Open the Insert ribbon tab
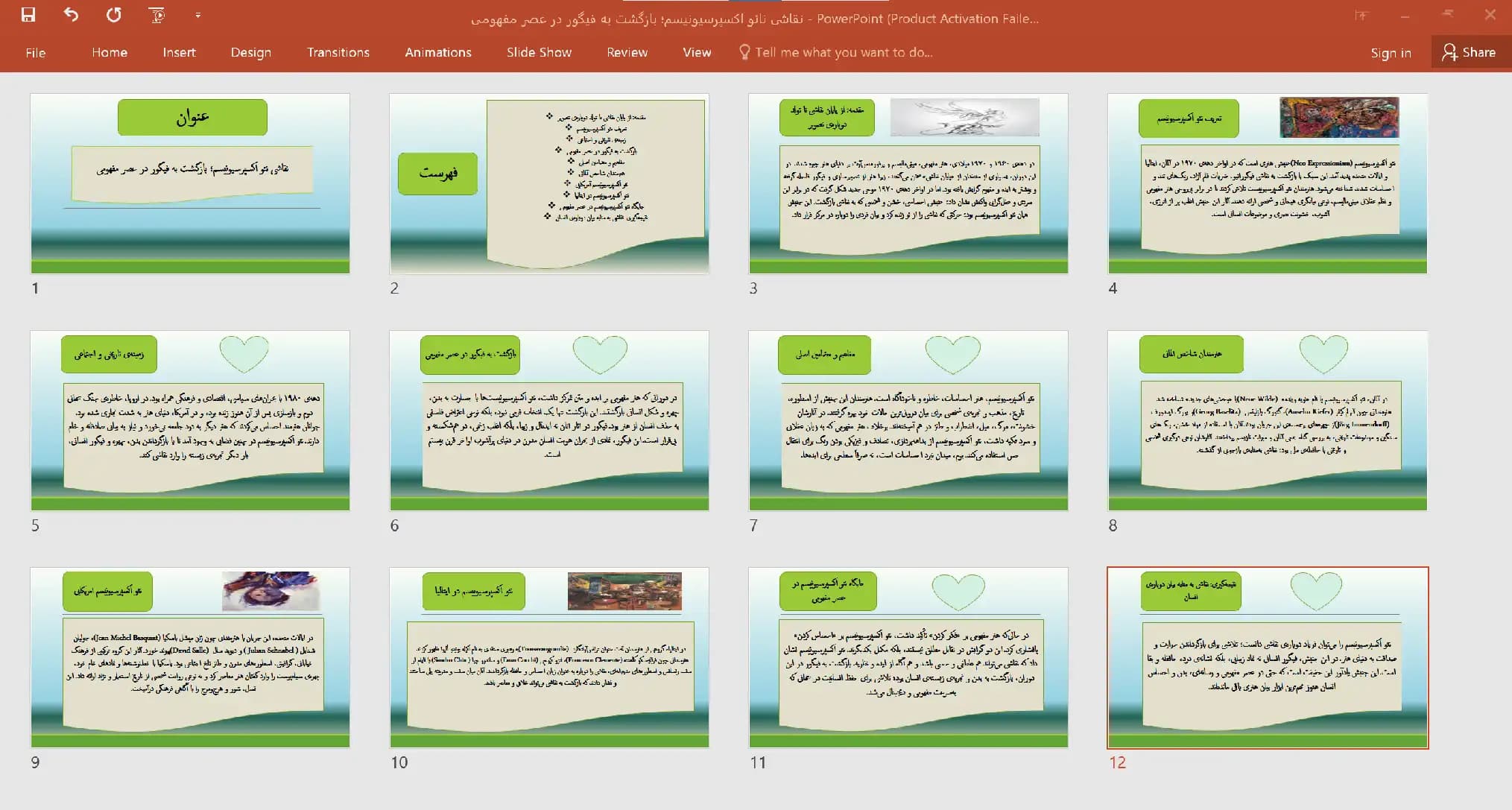The height and width of the screenshot is (810, 1512). 179,52
